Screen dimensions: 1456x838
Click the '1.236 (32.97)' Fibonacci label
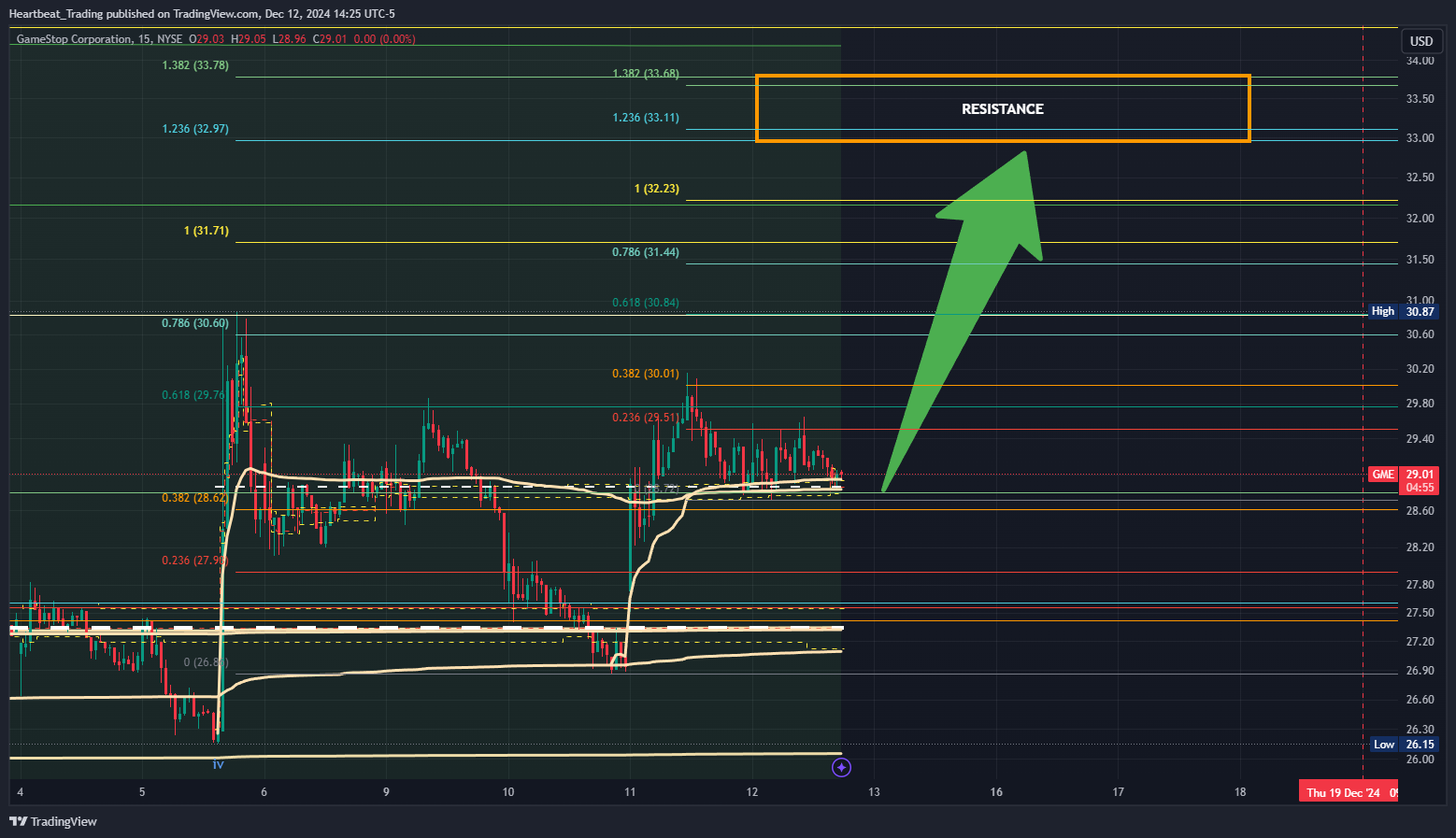(x=195, y=129)
